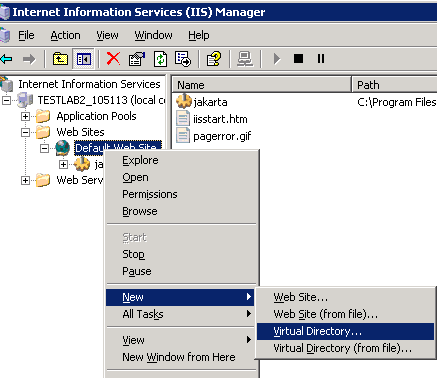The height and width of the screenshot is (378, 437).
Task: Click the TESTLAB2_105113 computer icon
Action: pos(25,100)
